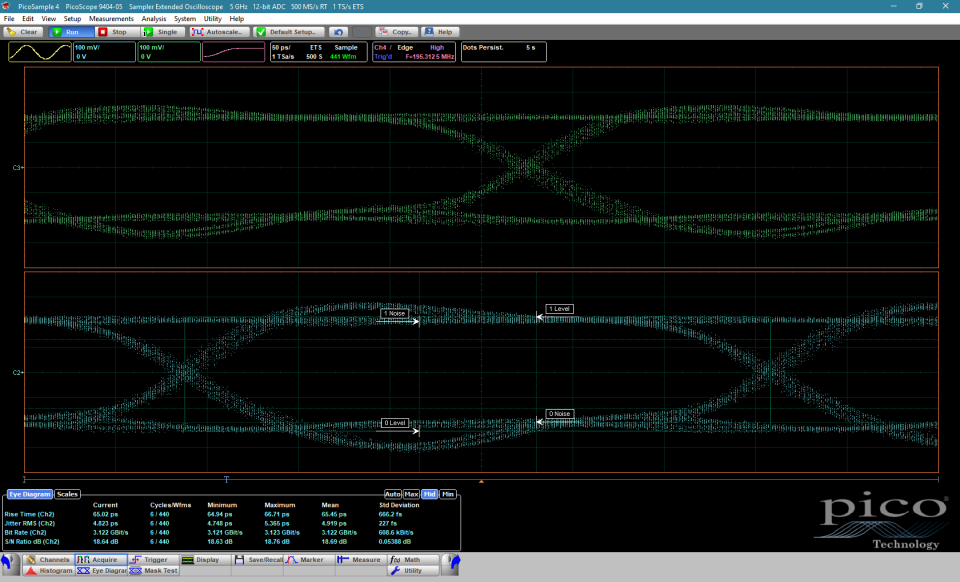Open the Display settings
This screenshot has height=582, width=960.
[205, 559]
